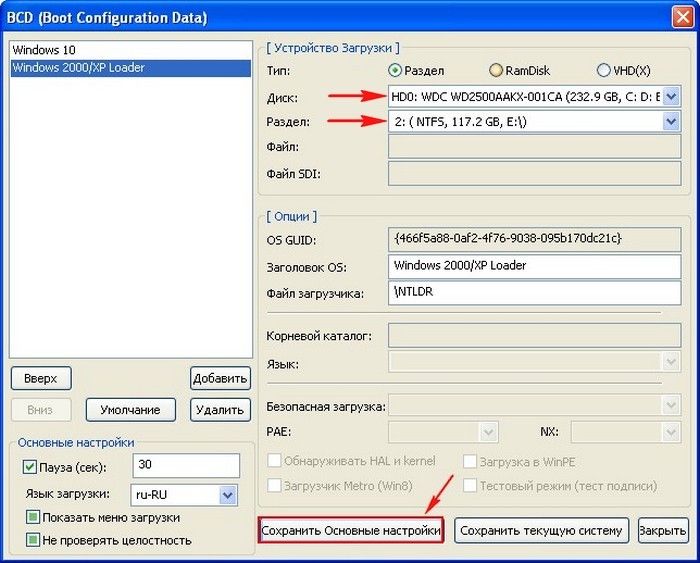This screenshot has width=700, height=563.
Task: Click the pause seconds field showing 30
Action: click(x=186, y=465)
